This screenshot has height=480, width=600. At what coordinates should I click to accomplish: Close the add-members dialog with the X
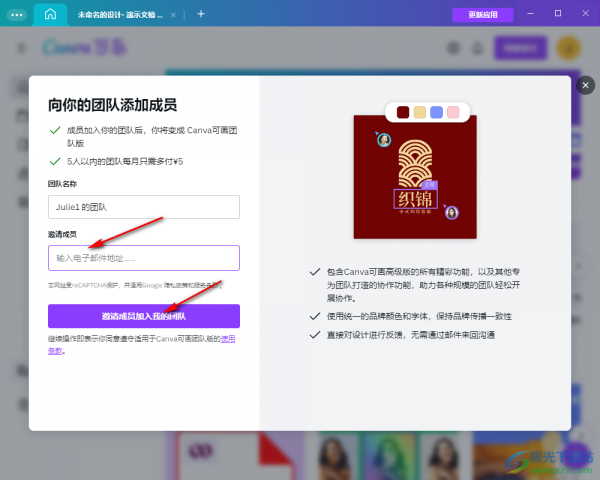click(585, 85)
